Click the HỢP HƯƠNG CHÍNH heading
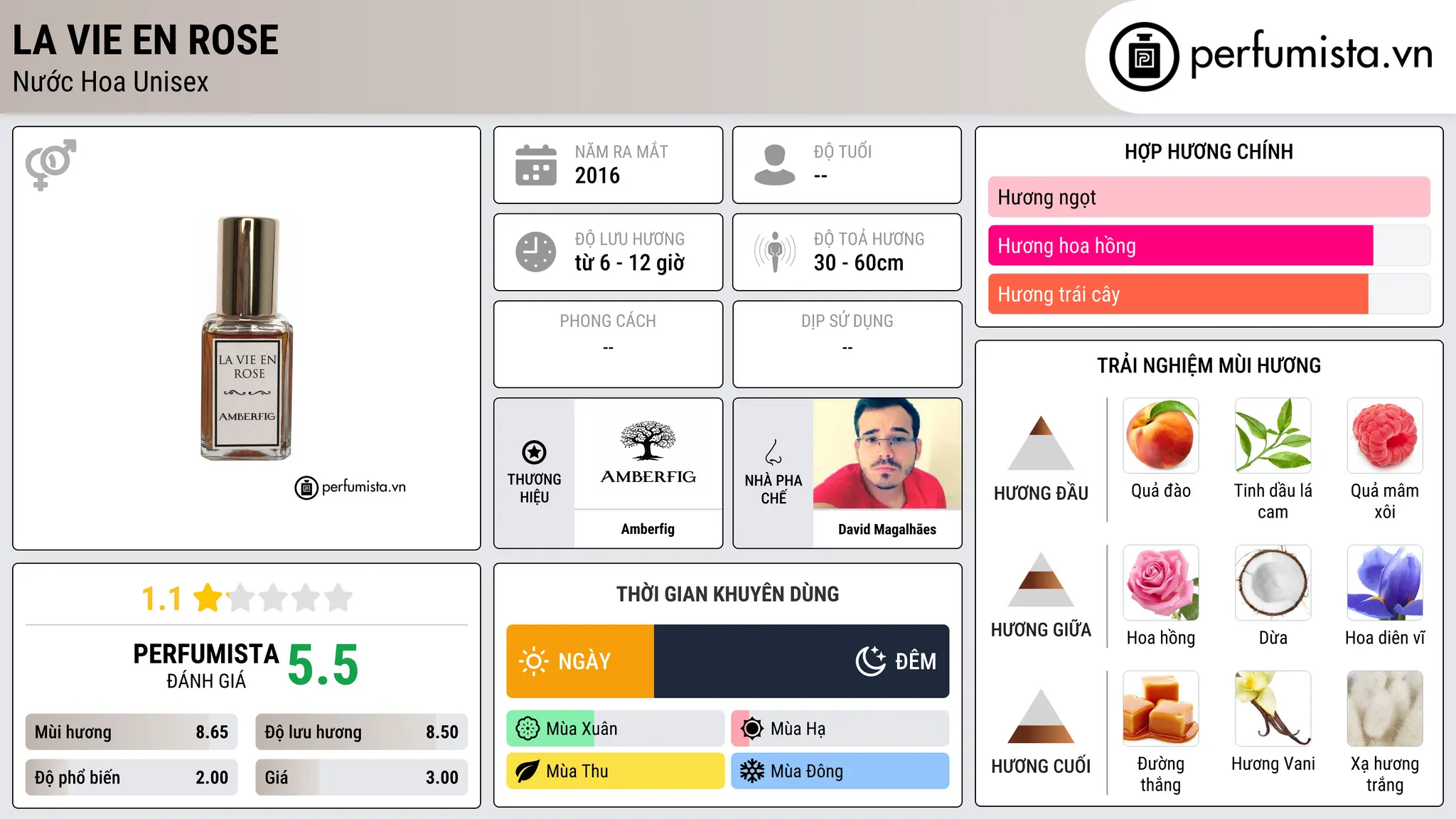Viewport: 1456px width, 819px height. pyautogui.click(x=1209, y=151)
